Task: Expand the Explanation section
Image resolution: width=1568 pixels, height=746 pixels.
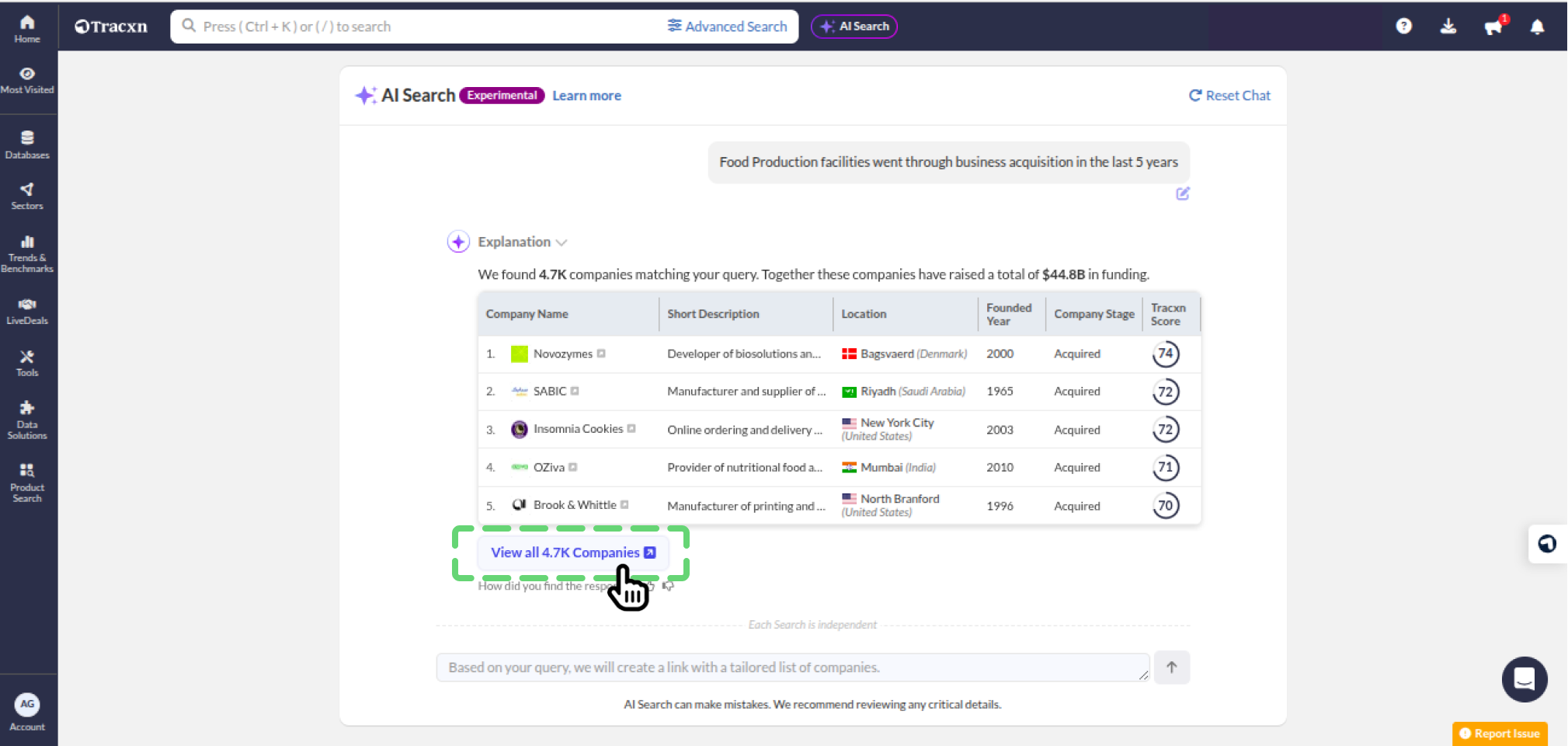Action: point(522,242)
